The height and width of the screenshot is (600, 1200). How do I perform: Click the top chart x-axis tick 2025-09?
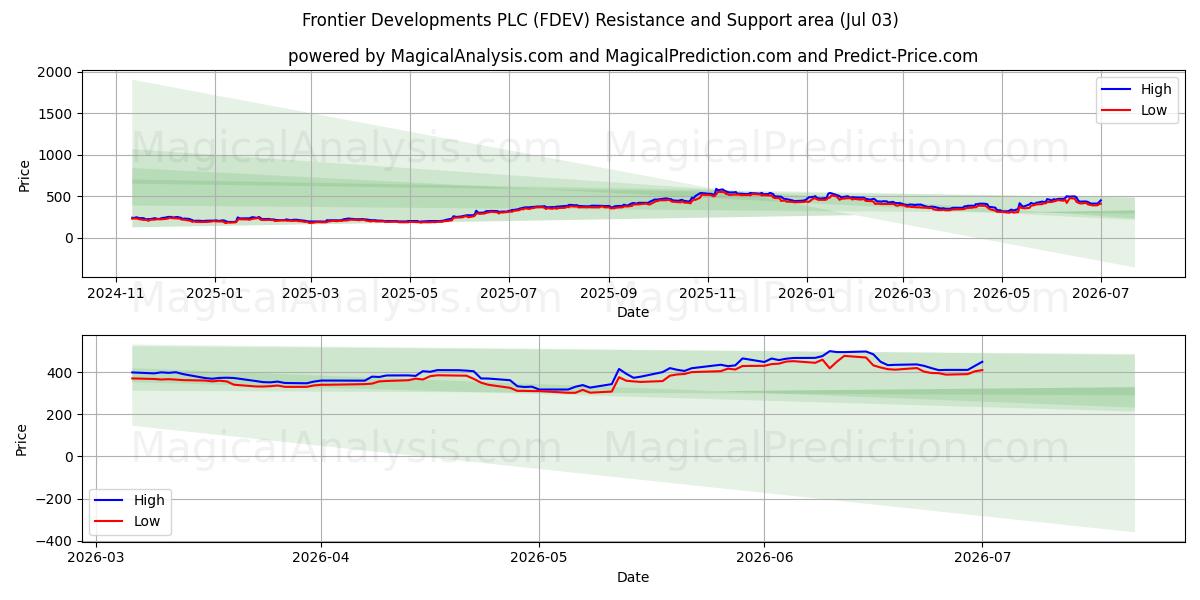pyautogui.click(x=609, y=293)
